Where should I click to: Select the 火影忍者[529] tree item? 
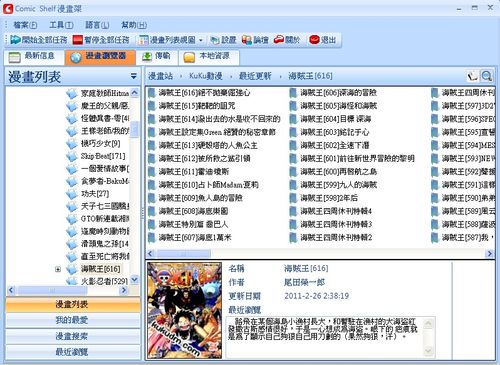104,281
